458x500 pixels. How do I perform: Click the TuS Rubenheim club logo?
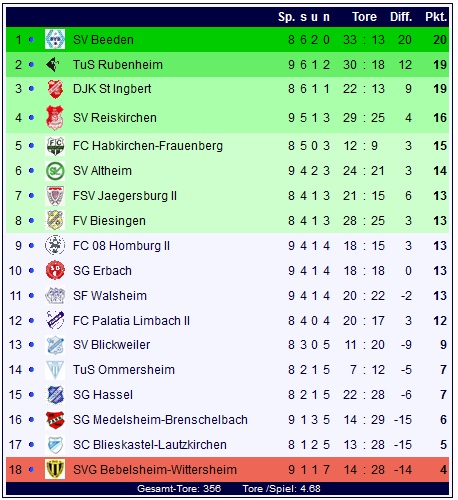(53, 64)
